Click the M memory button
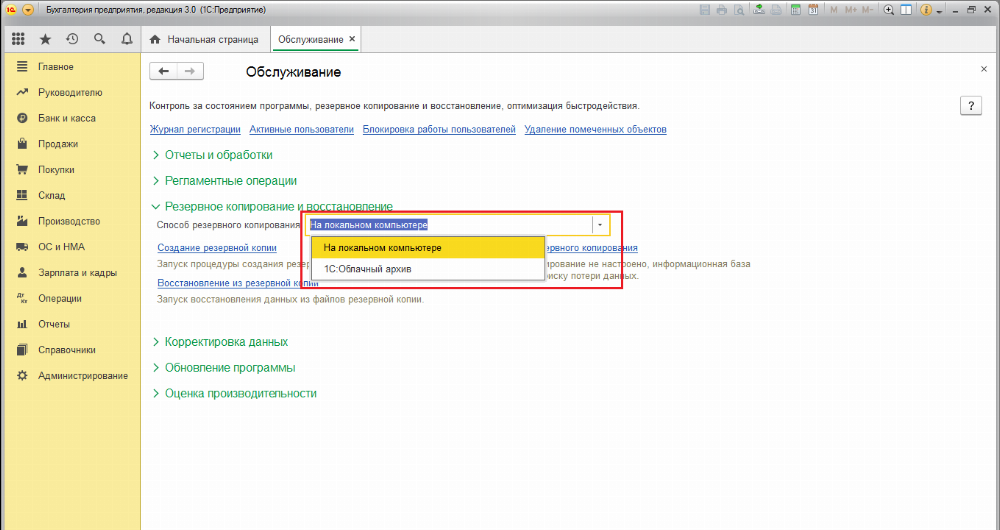Screen dimensions: 1000x530 834,10
